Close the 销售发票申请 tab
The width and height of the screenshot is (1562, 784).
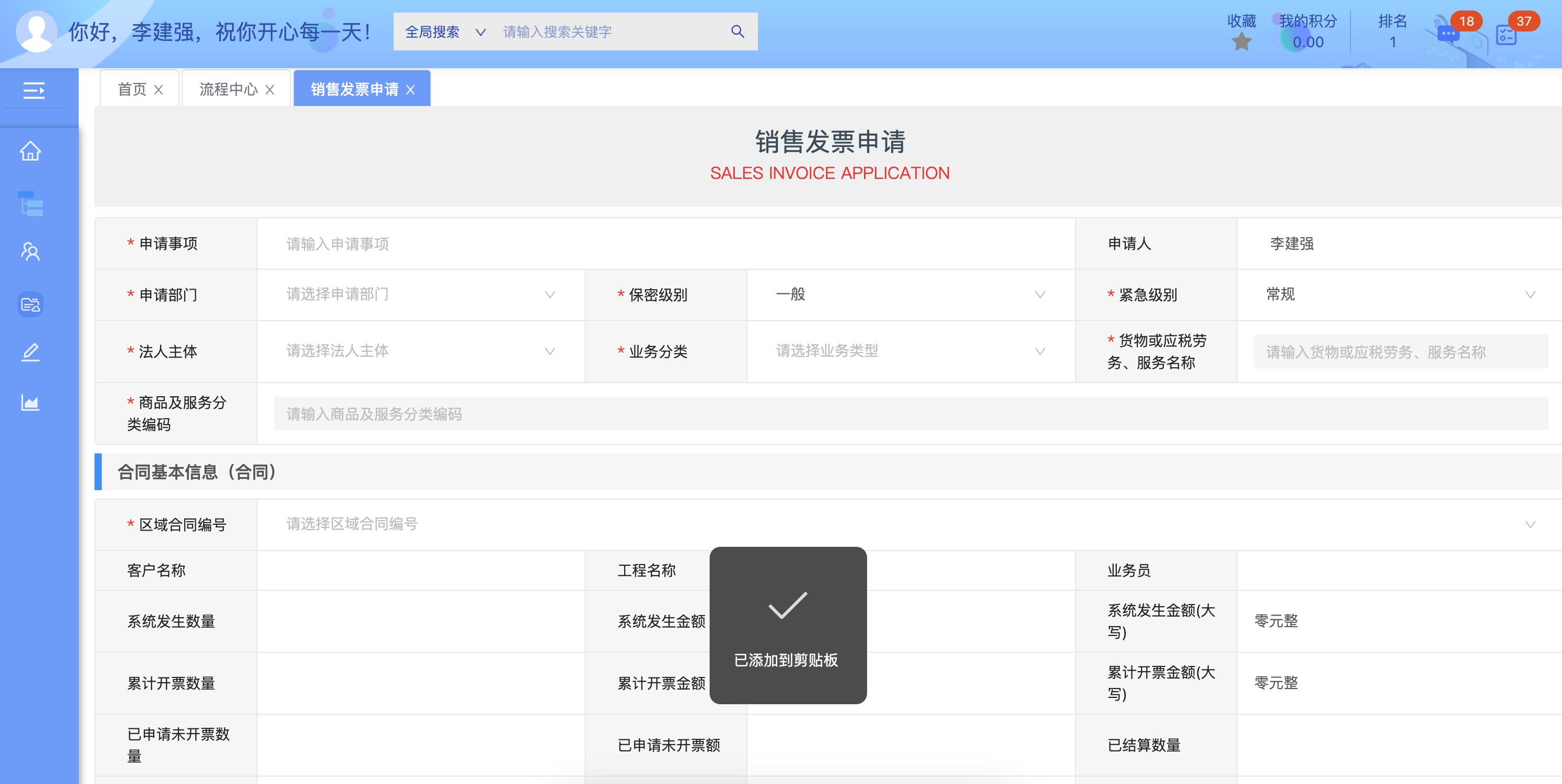pos(410,90)
